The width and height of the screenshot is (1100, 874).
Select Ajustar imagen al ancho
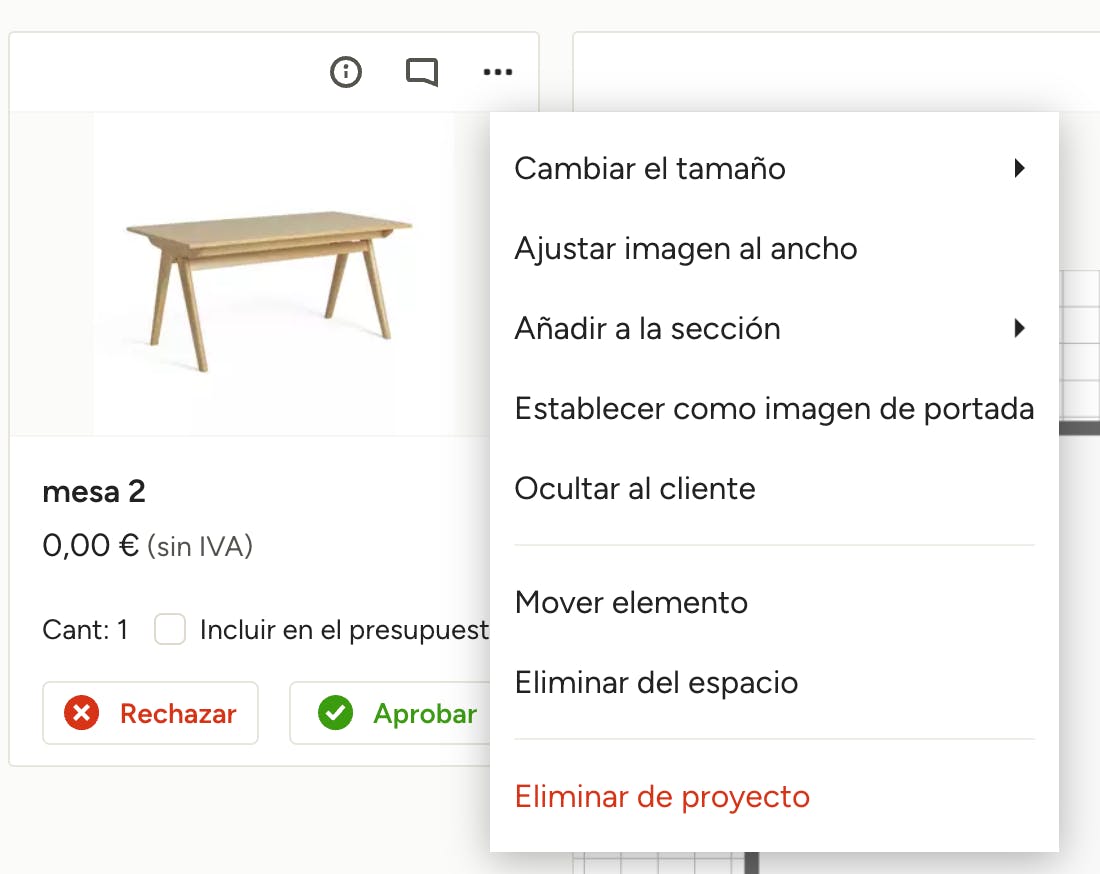[686, 248]
